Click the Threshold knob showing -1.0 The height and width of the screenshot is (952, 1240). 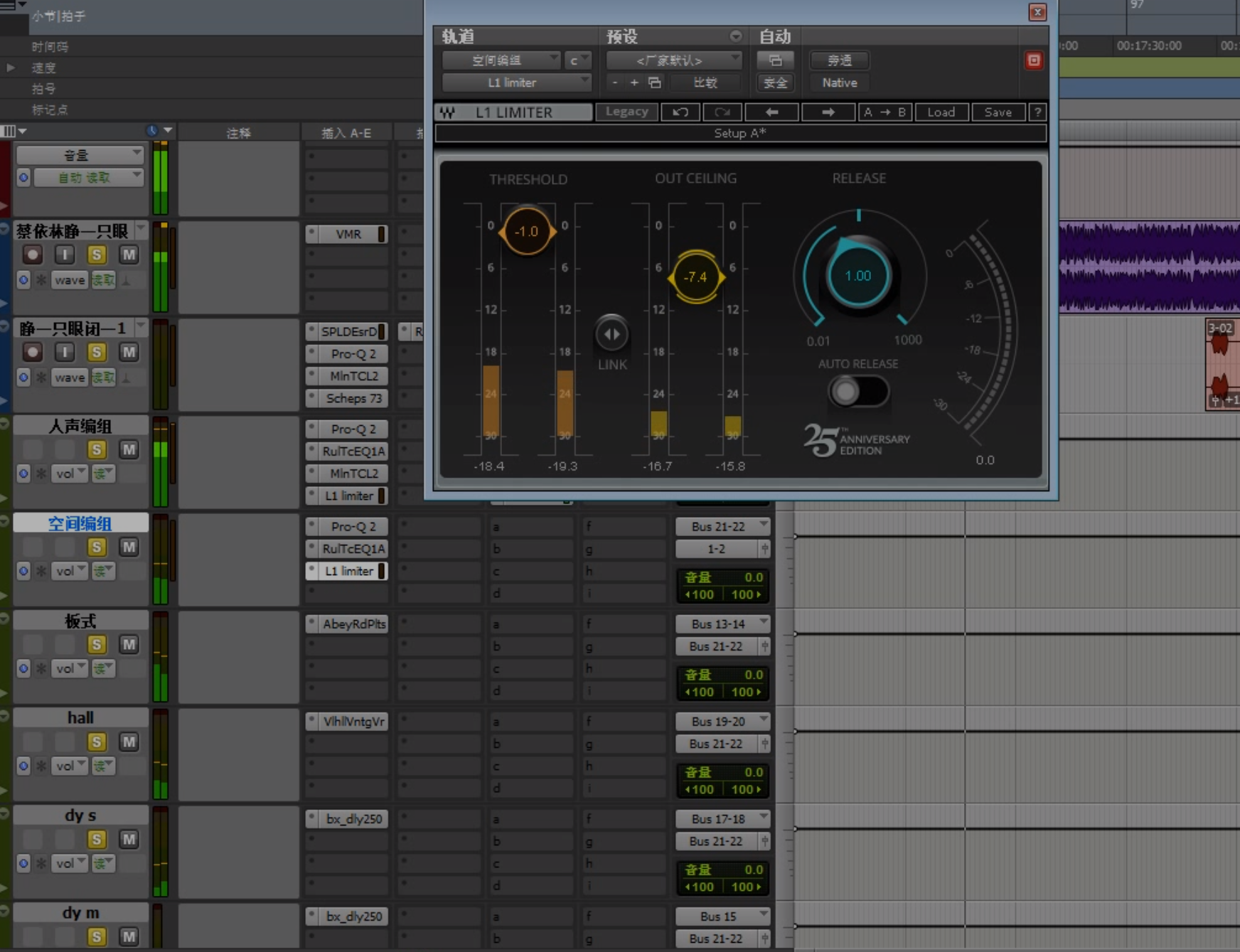(x=526, y=230)
